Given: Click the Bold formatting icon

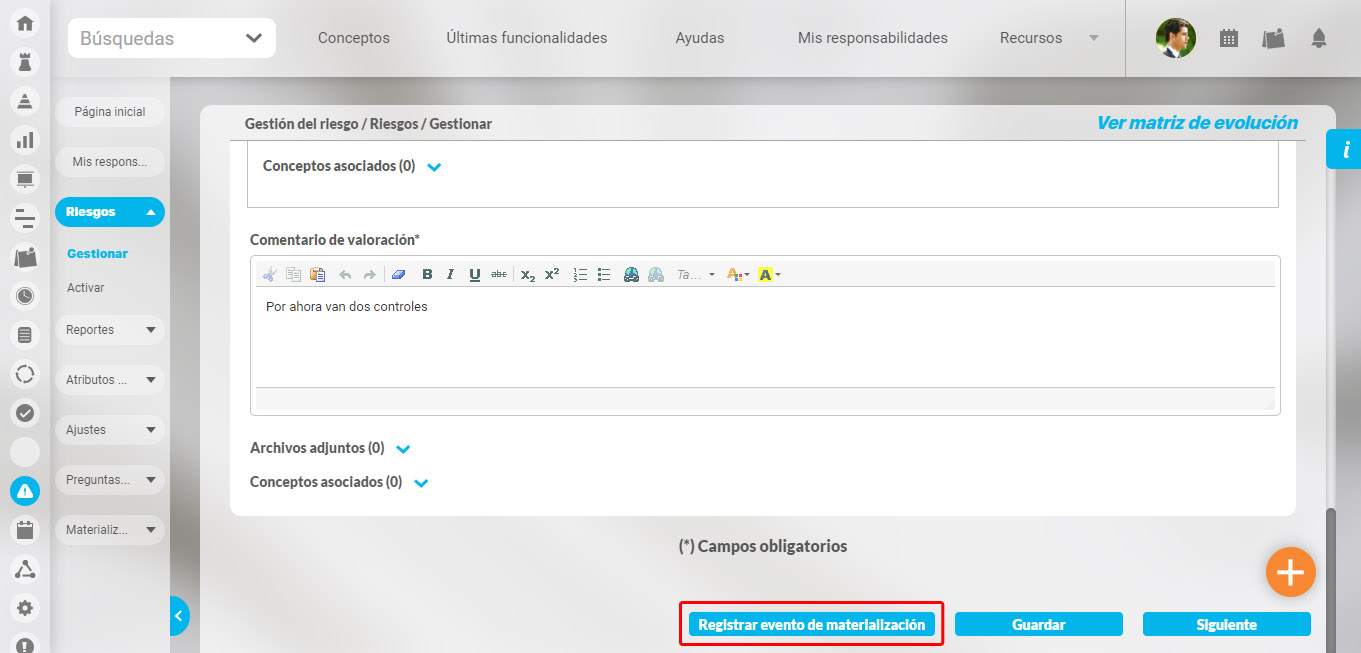Looking at the screenshot, I should [427, 274].
